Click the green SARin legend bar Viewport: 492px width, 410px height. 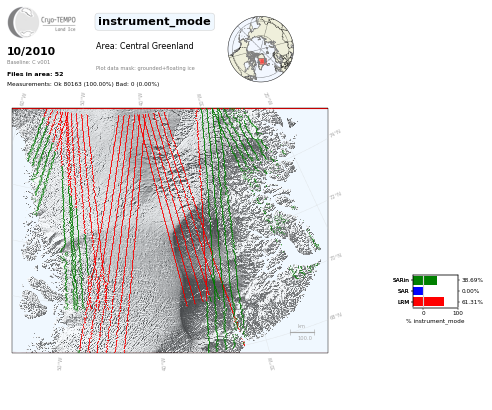pyautogui.click(x=425, y=280)
